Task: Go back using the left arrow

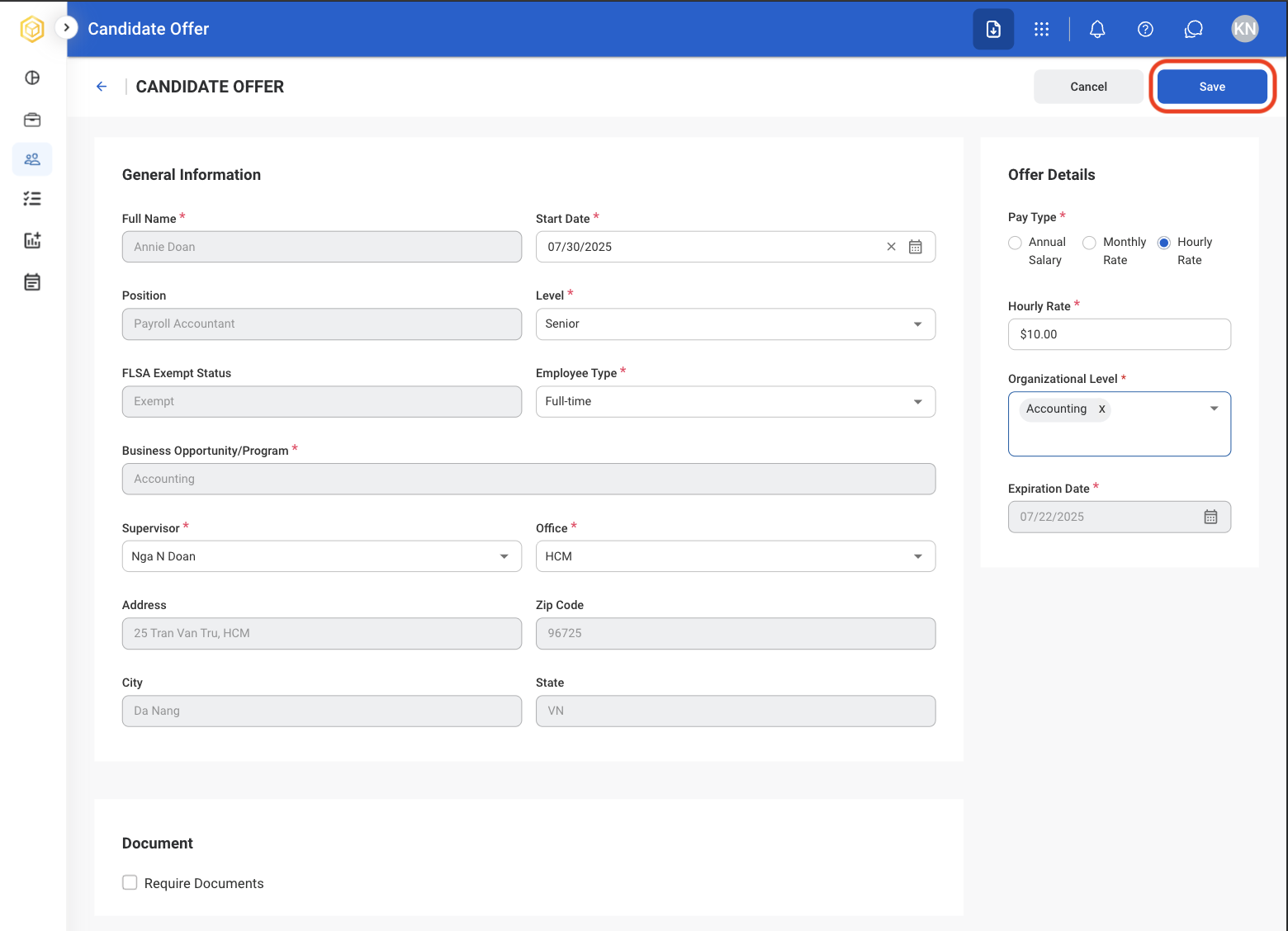Action: coord(102,87)
